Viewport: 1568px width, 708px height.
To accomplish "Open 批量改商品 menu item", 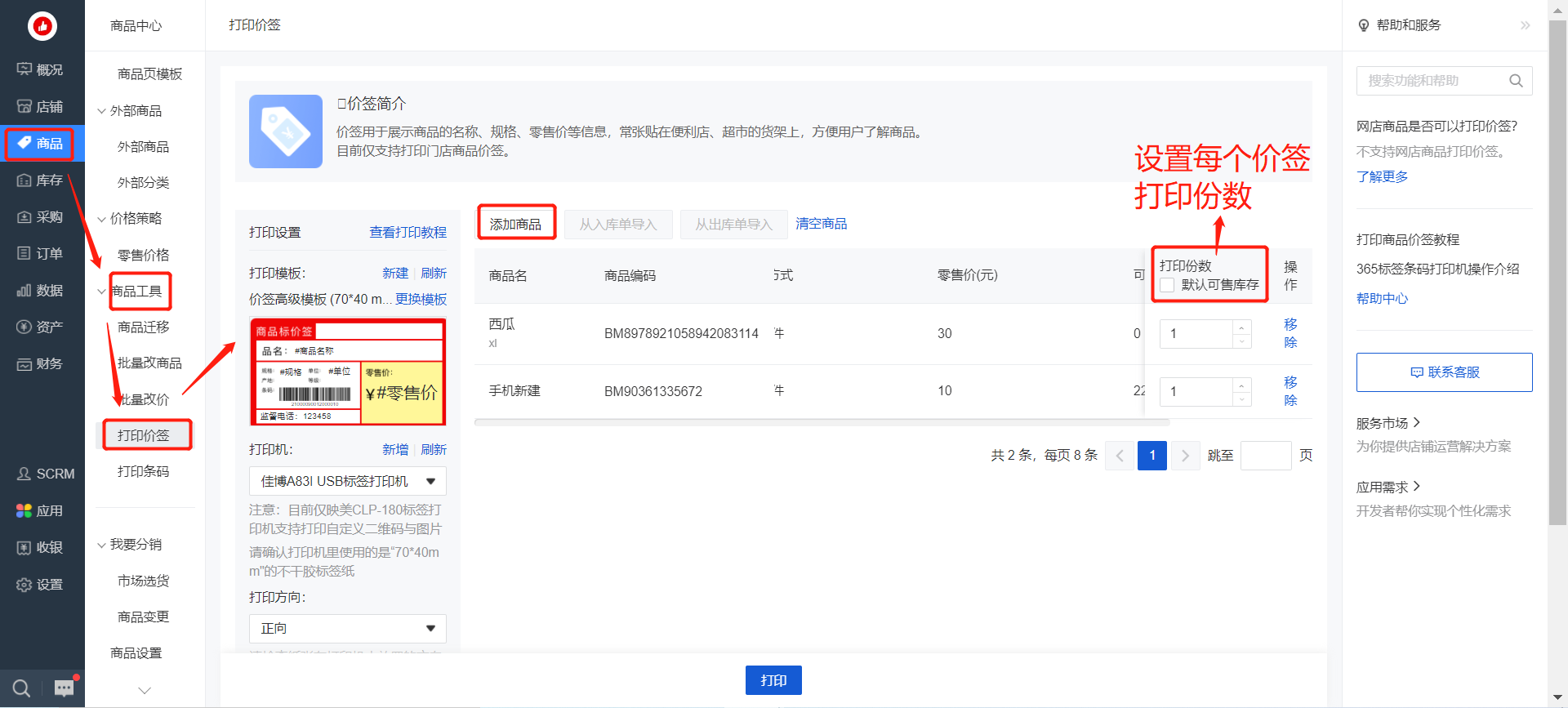I will tap(150, 363).
